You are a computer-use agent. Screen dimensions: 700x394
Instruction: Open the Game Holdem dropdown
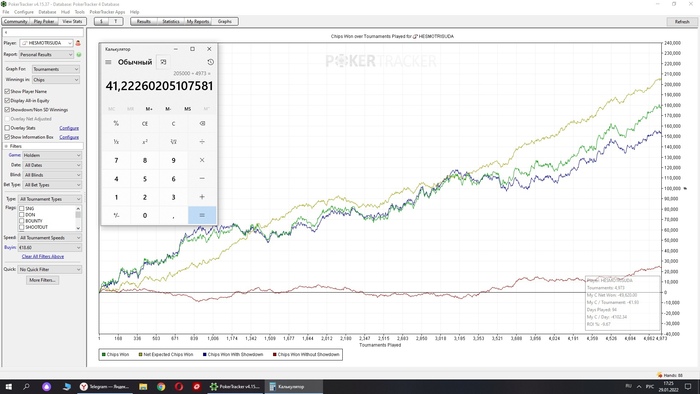click(x=52, y=155)
